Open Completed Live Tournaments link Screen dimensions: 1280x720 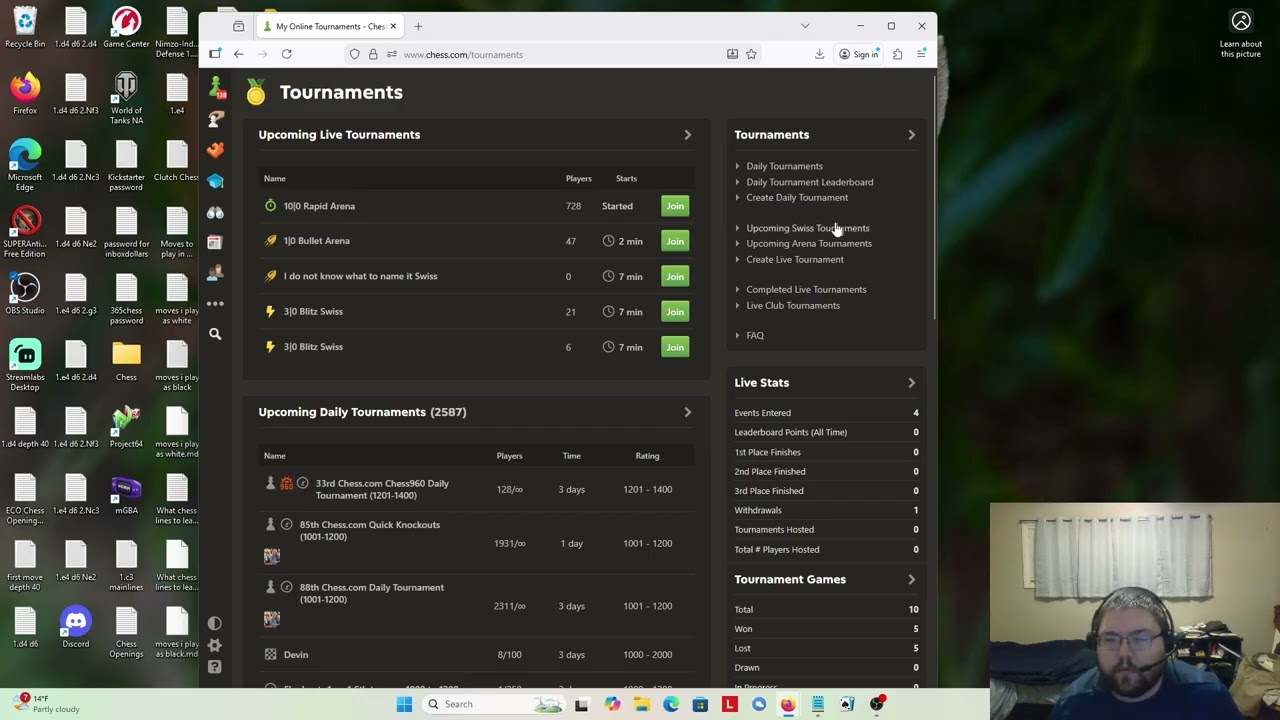[806, 289]
